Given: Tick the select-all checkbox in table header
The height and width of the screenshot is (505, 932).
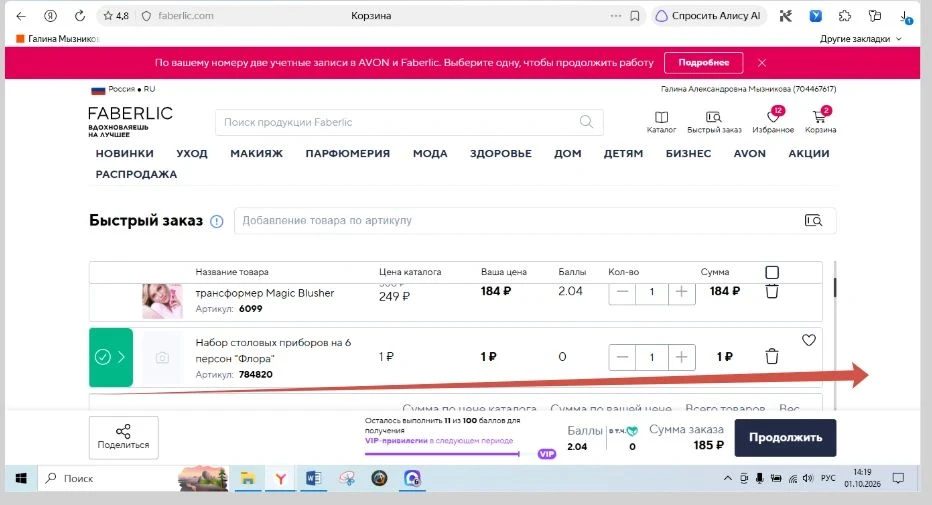Looking at the screenshot, I should point(772,272).
